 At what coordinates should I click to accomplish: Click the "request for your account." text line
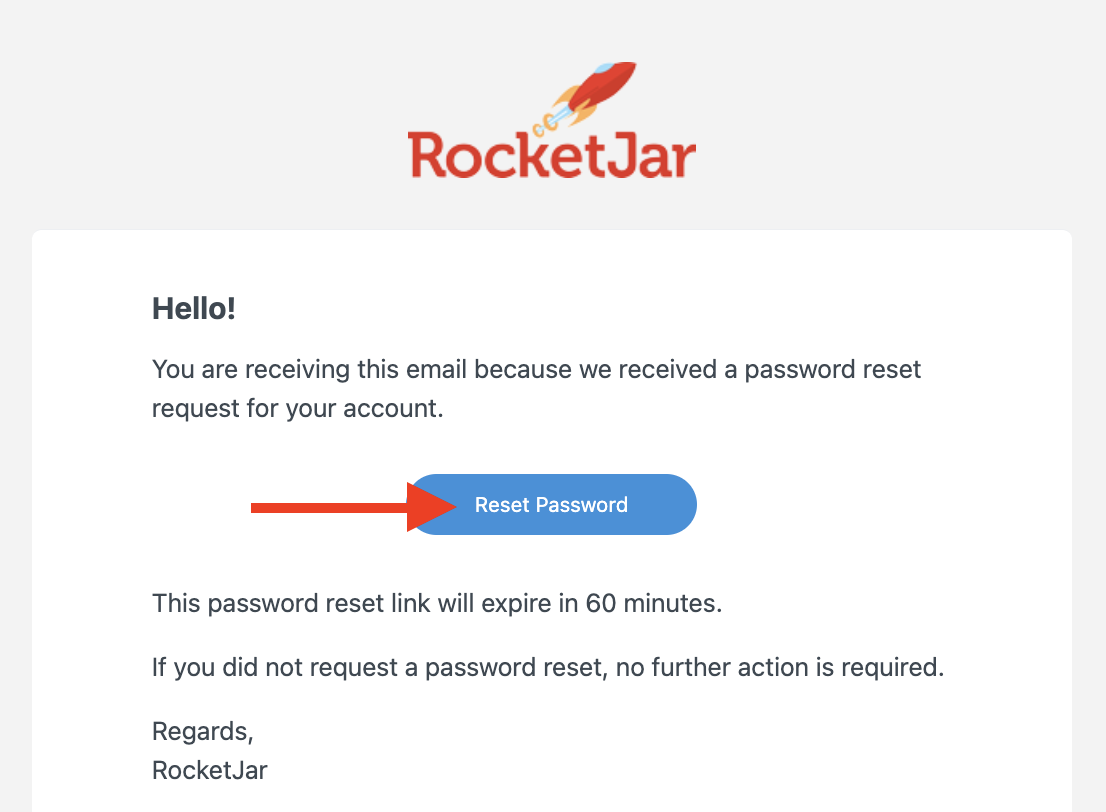click(298, 408)
